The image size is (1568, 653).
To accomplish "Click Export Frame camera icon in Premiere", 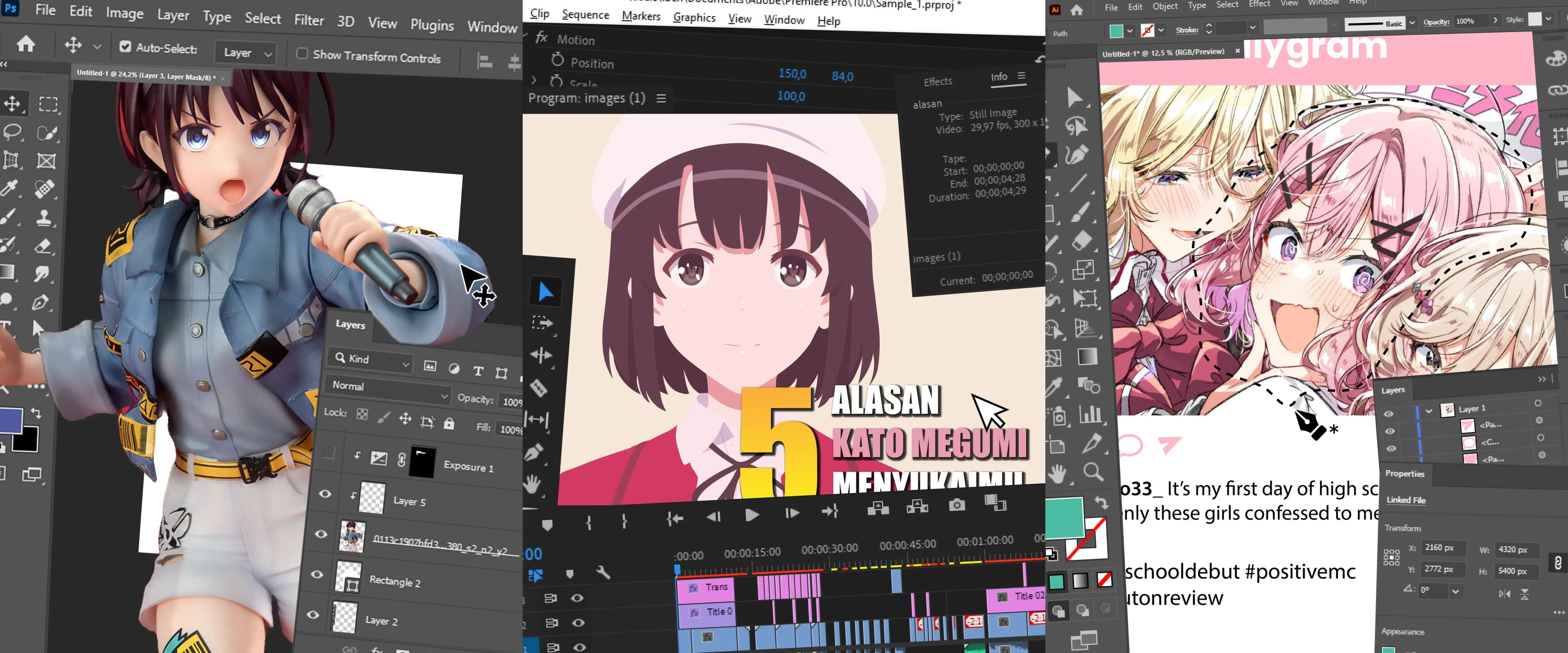I will tap(957, 504).
